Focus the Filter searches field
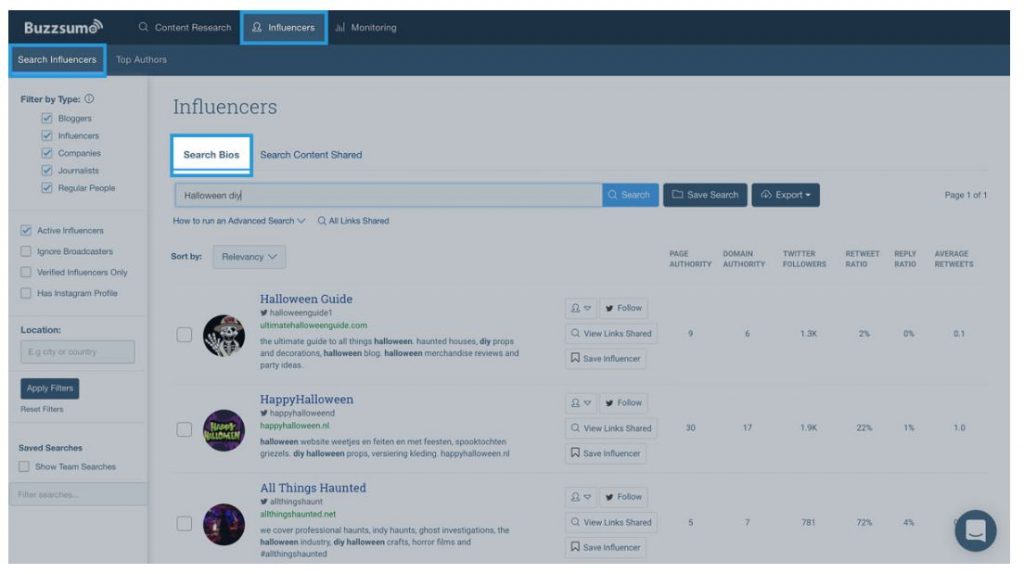1024x574 pixels. coord(78,494)
